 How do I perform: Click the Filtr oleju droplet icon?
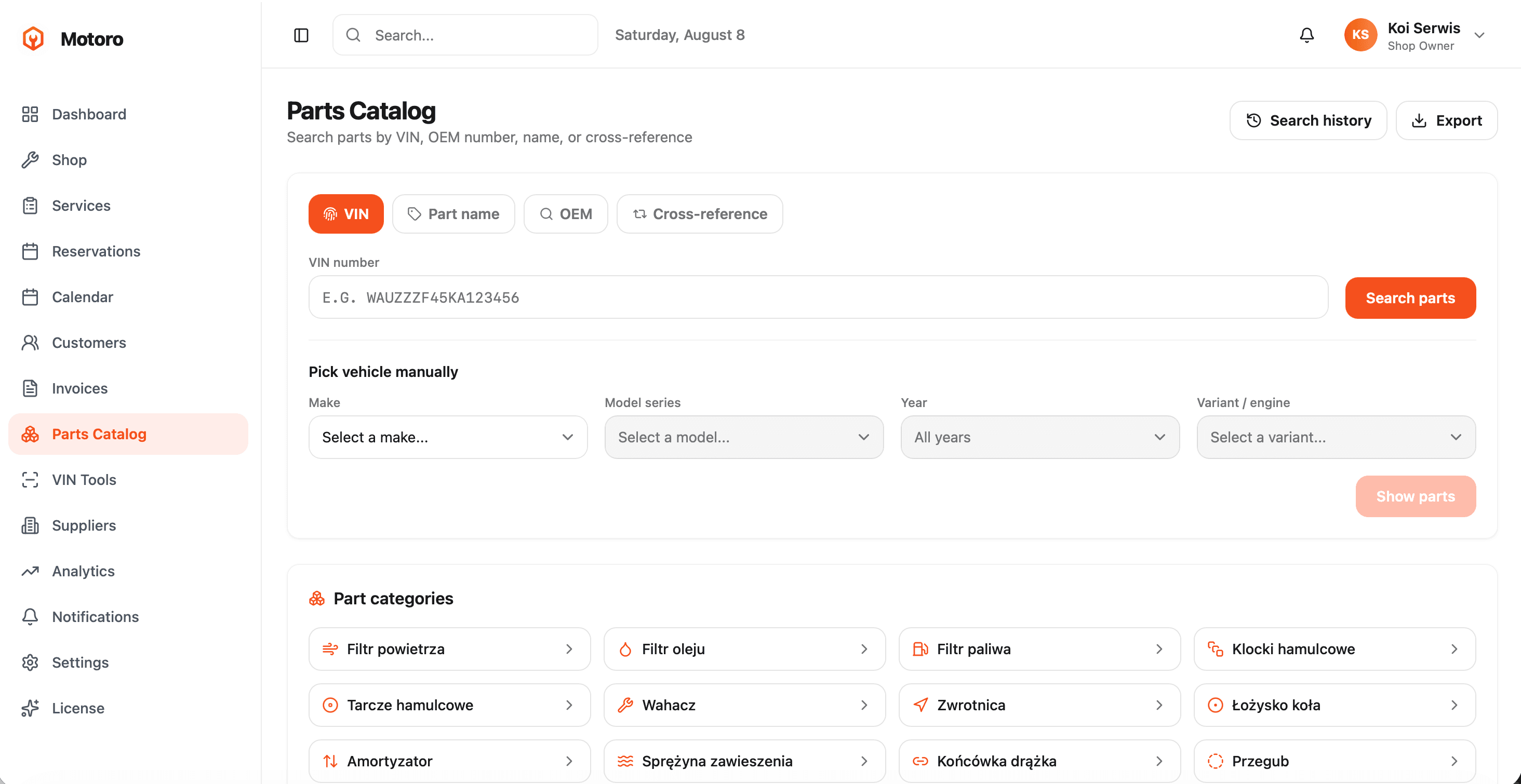625,649
